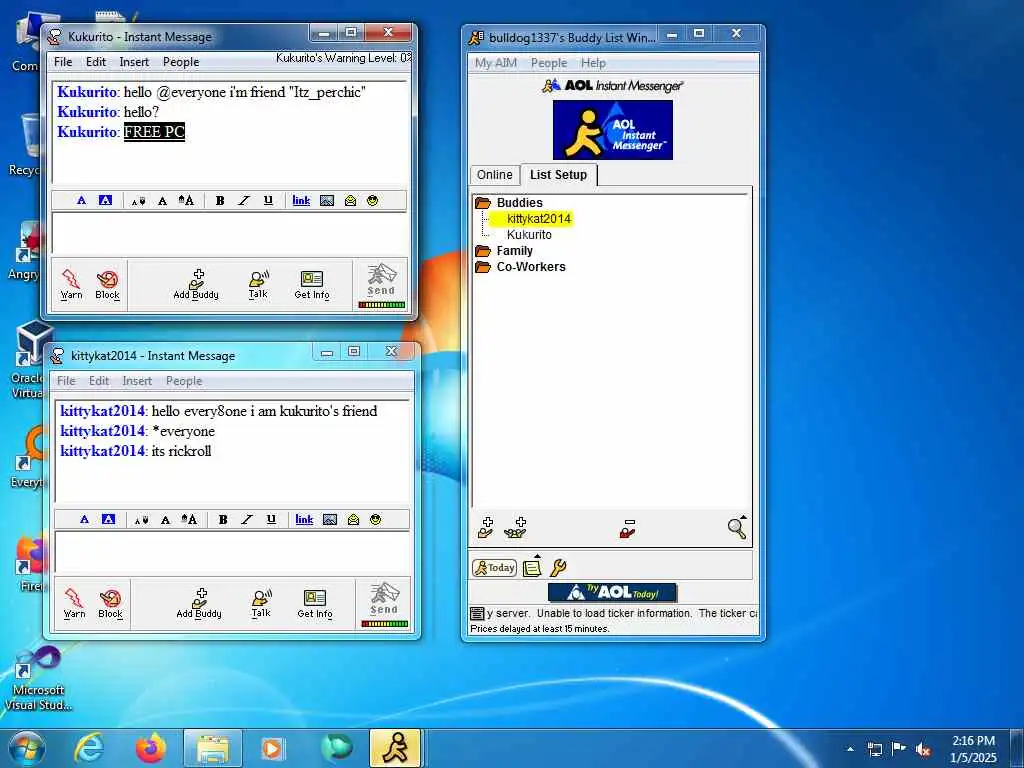Set background color in Kukurito window toolbar
Image resolution: width=1024 pixels, height=768 pixels.
(105, 200)
